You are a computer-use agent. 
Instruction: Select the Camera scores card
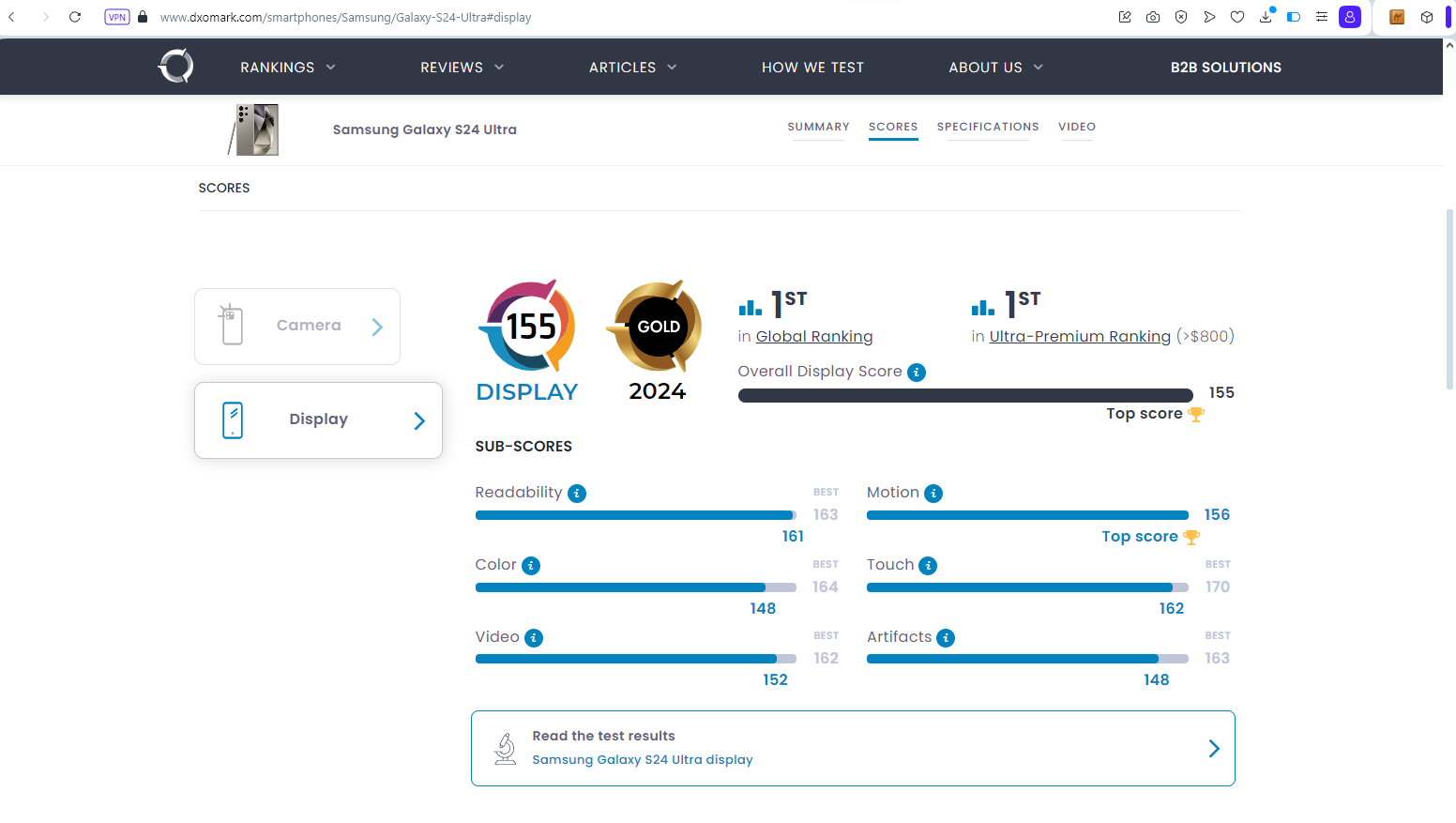[x=297, y=327]
